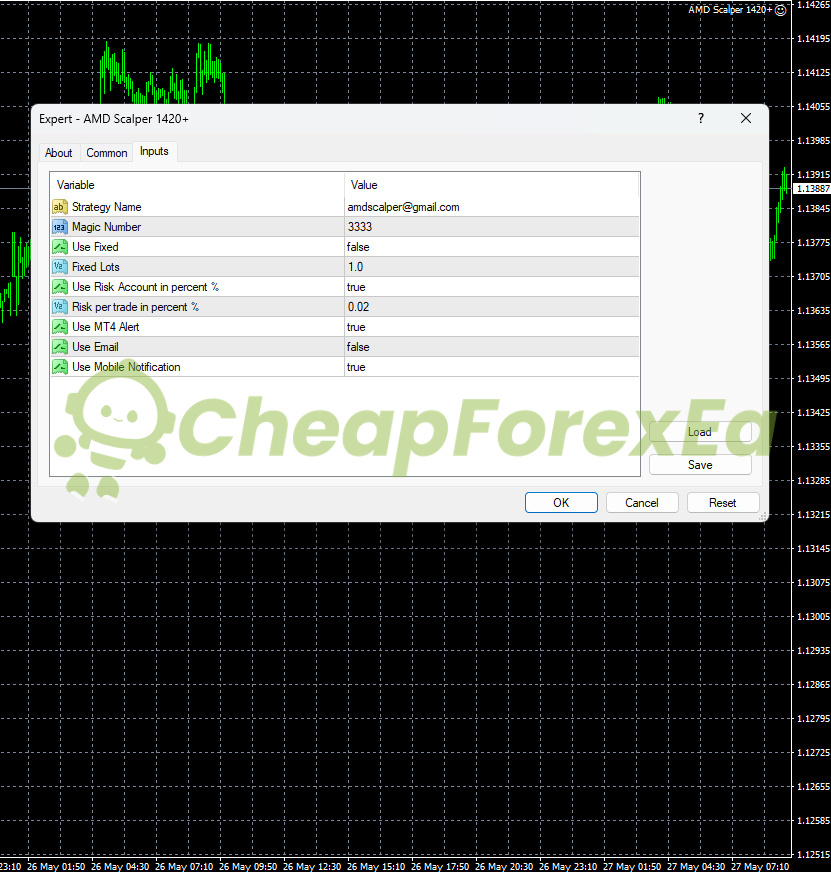Select the Use MT4 Alert label

point(106,327)
